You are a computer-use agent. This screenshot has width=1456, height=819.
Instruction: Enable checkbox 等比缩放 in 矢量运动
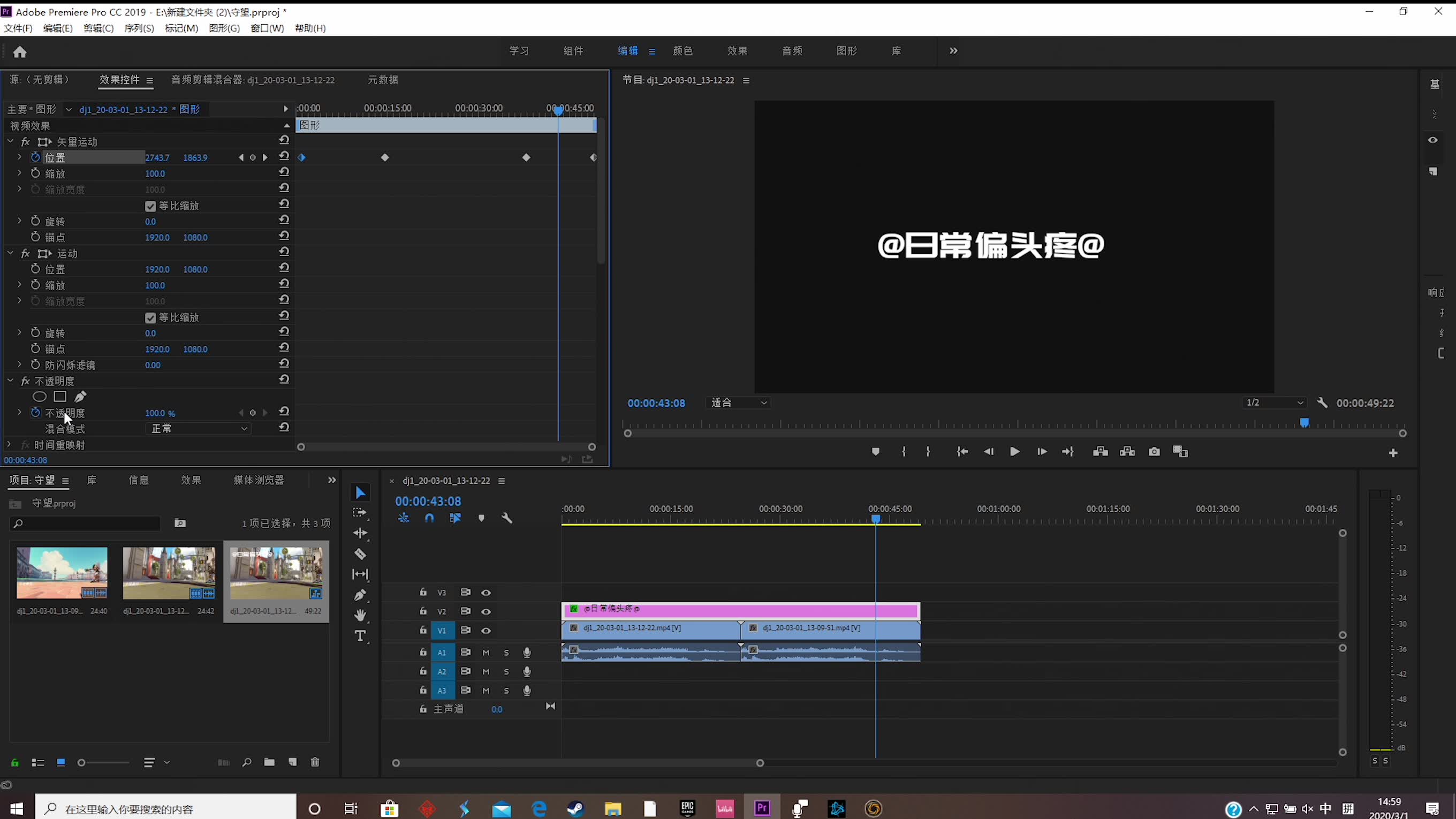pos(150,206)
